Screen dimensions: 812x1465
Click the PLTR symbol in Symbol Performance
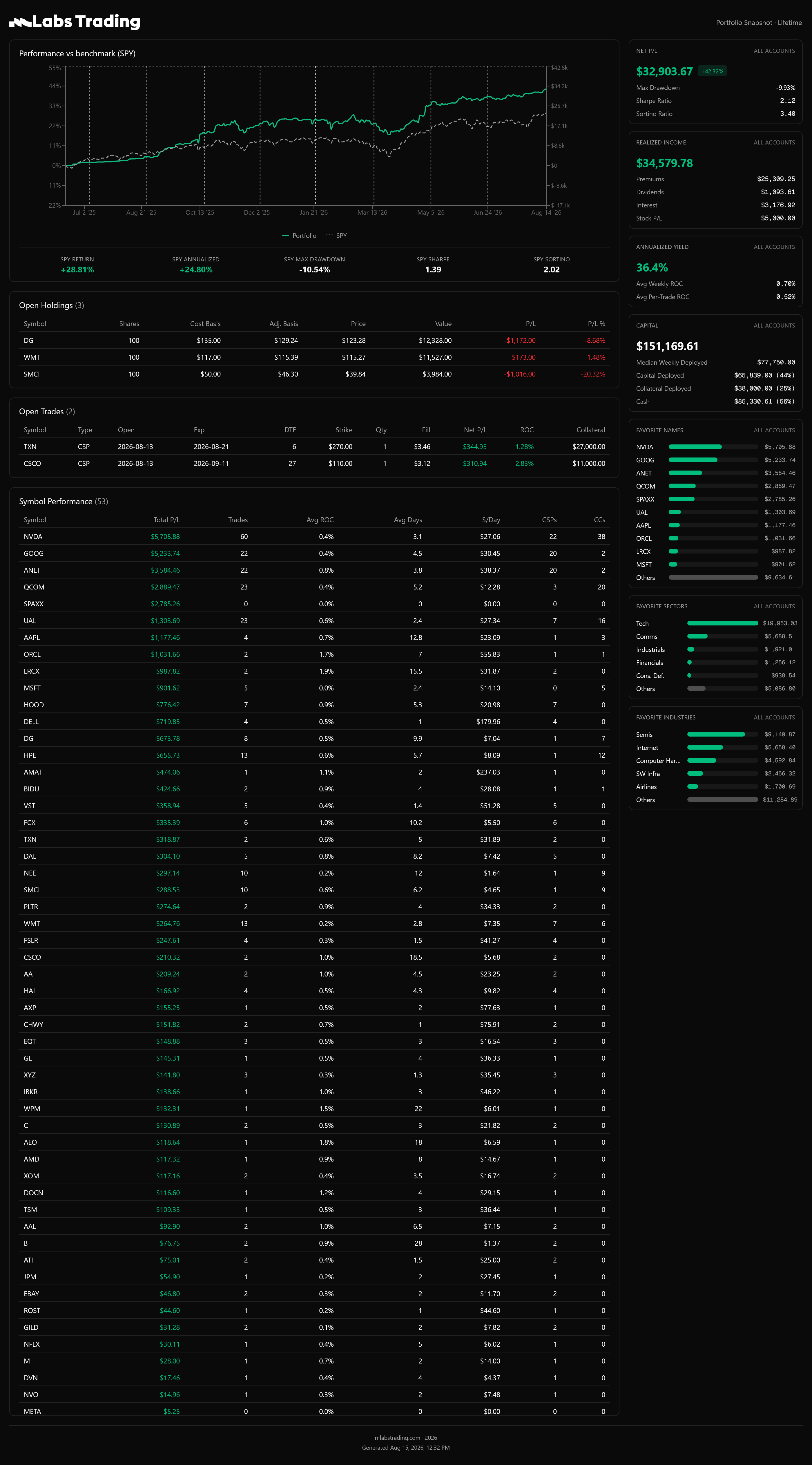point(31,907)
